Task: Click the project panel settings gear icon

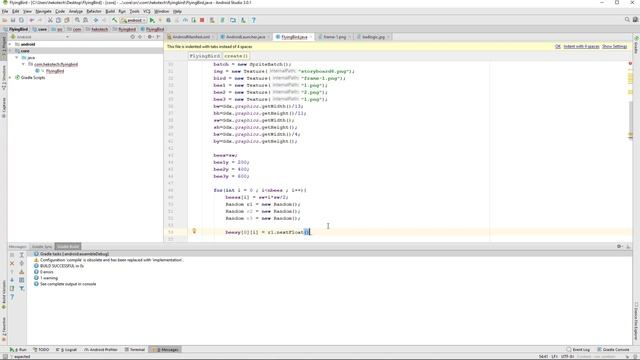Action: (x=150, y=37)
